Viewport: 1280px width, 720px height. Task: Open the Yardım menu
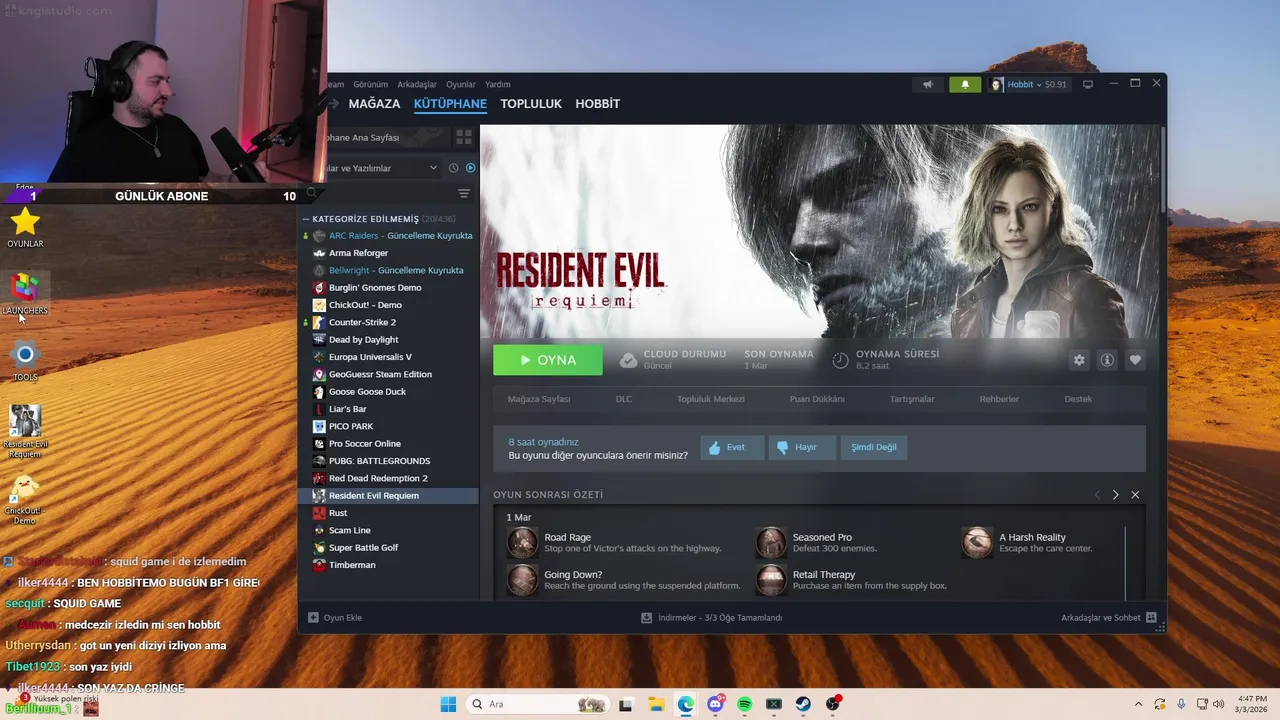click(498, 85)
